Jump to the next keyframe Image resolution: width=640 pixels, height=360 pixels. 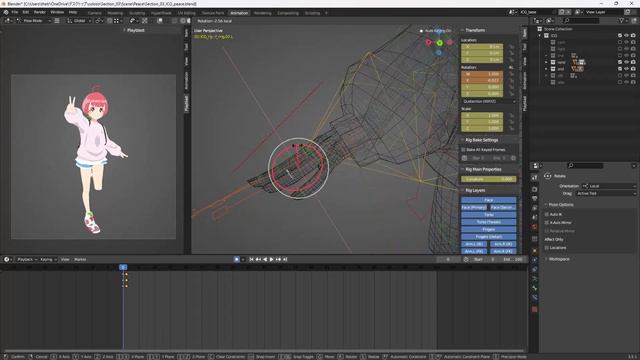(x=278, y=259)
